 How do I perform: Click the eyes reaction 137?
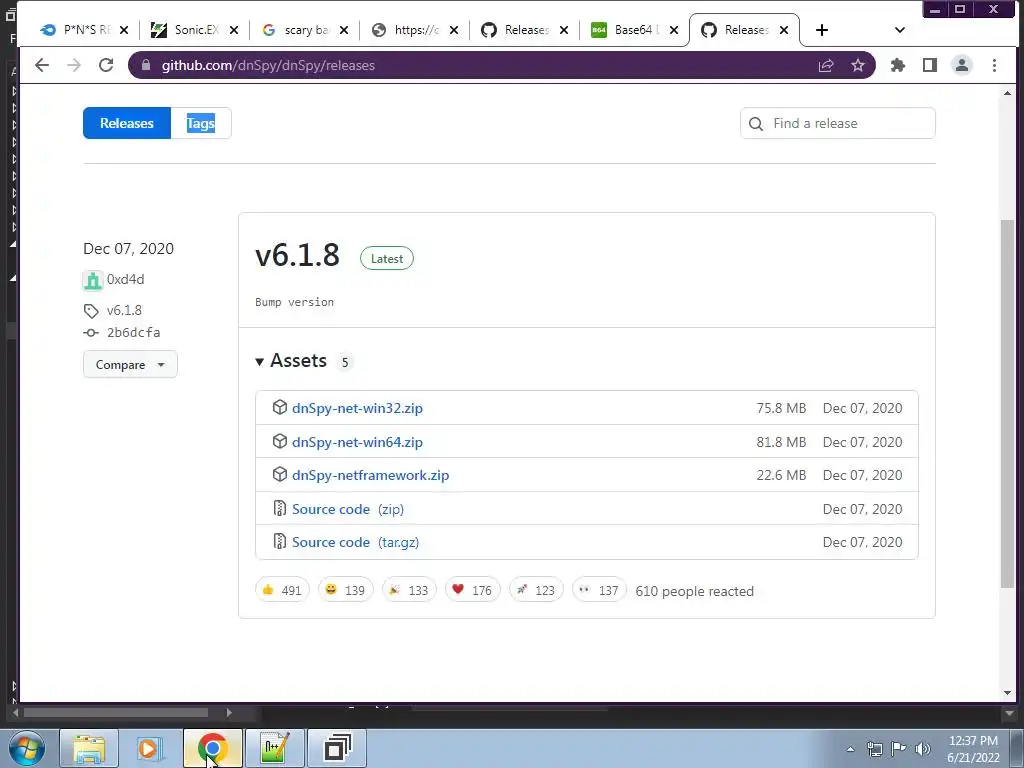coord(598,590)
